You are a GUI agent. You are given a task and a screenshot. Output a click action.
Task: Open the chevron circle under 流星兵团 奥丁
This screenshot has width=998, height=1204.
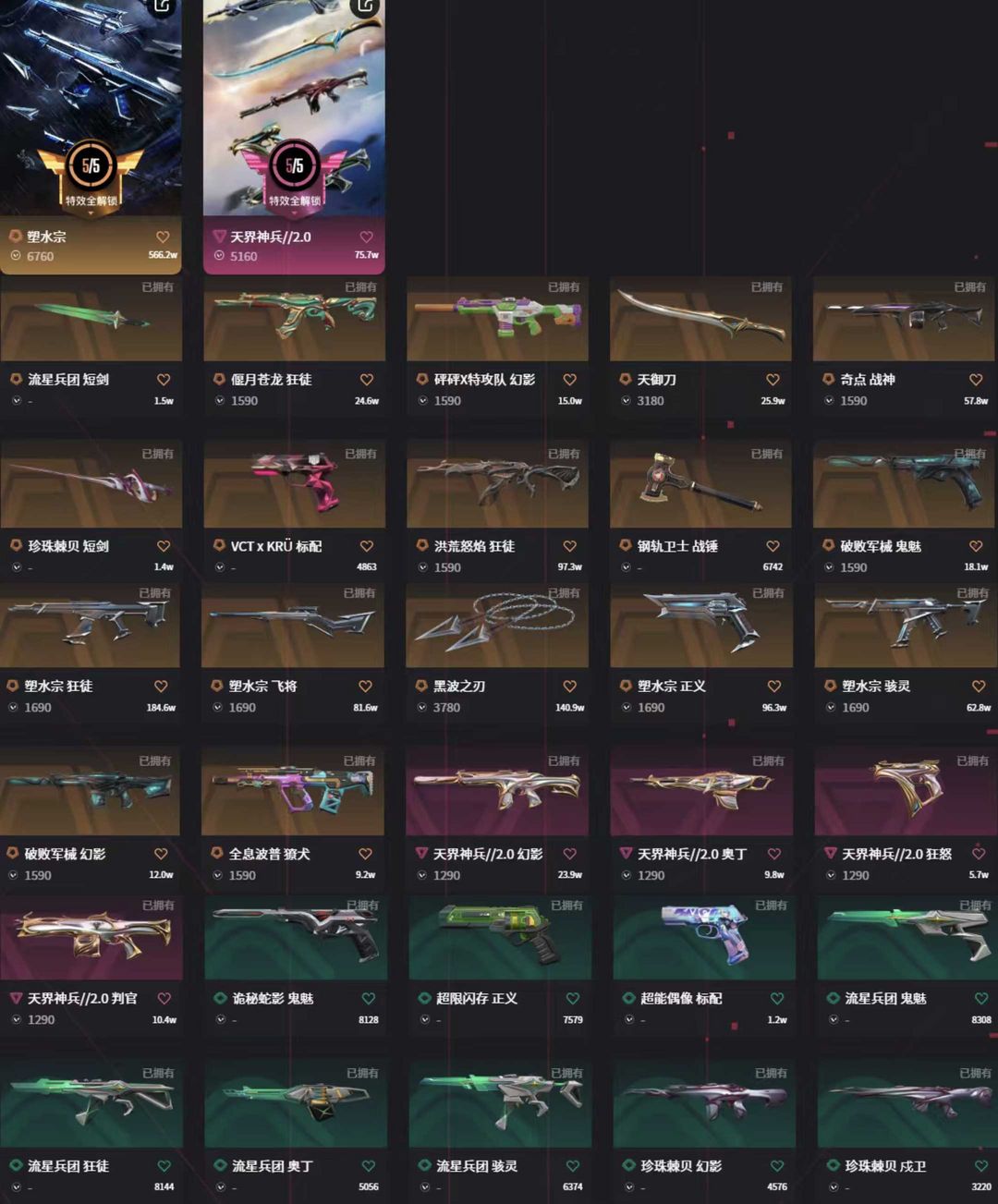[x=220, y=1187]
